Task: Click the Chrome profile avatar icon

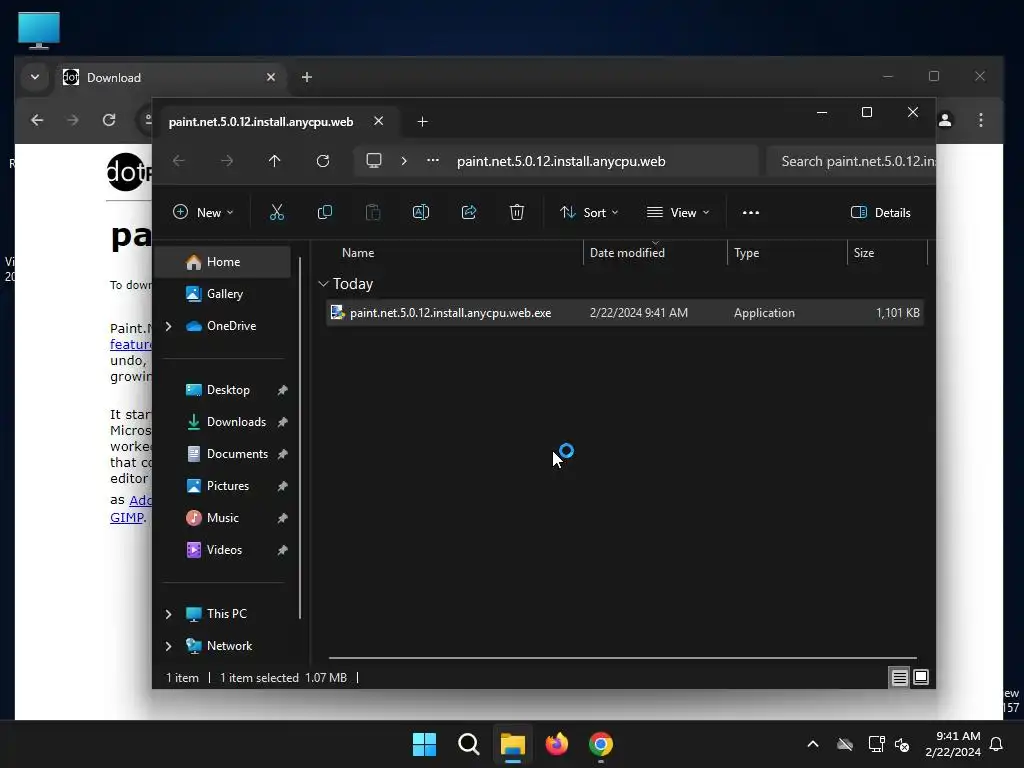Action: pos(945,120)
